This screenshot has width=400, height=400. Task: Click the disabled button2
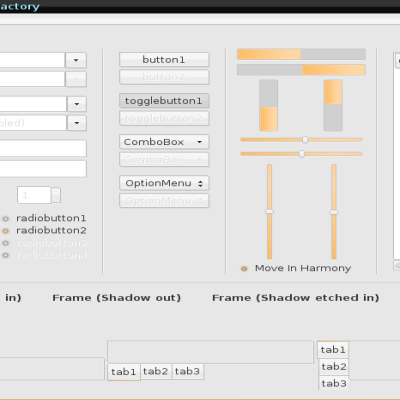pyautogui.click(x=164, y=77)
